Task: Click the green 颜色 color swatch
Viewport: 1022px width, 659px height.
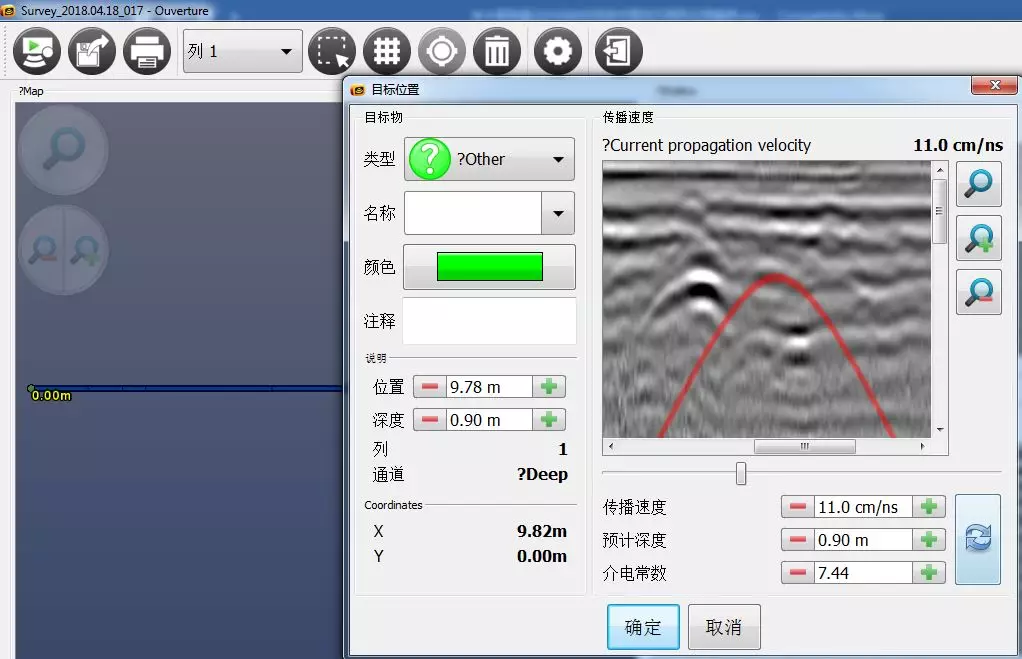Action: 489,267
